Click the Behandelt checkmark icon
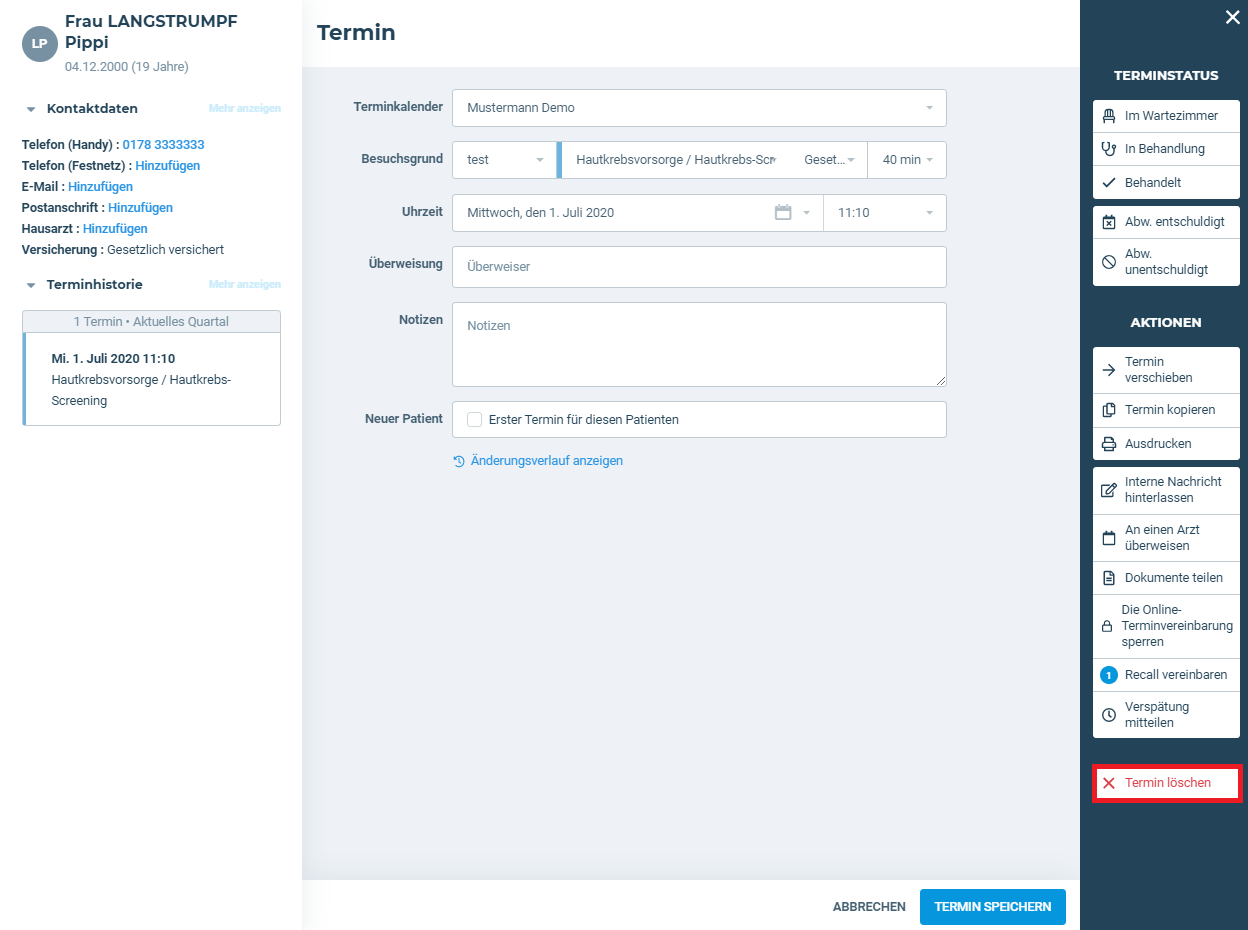The height and width of the screenshot is (930, 1248). [1108, 183]
